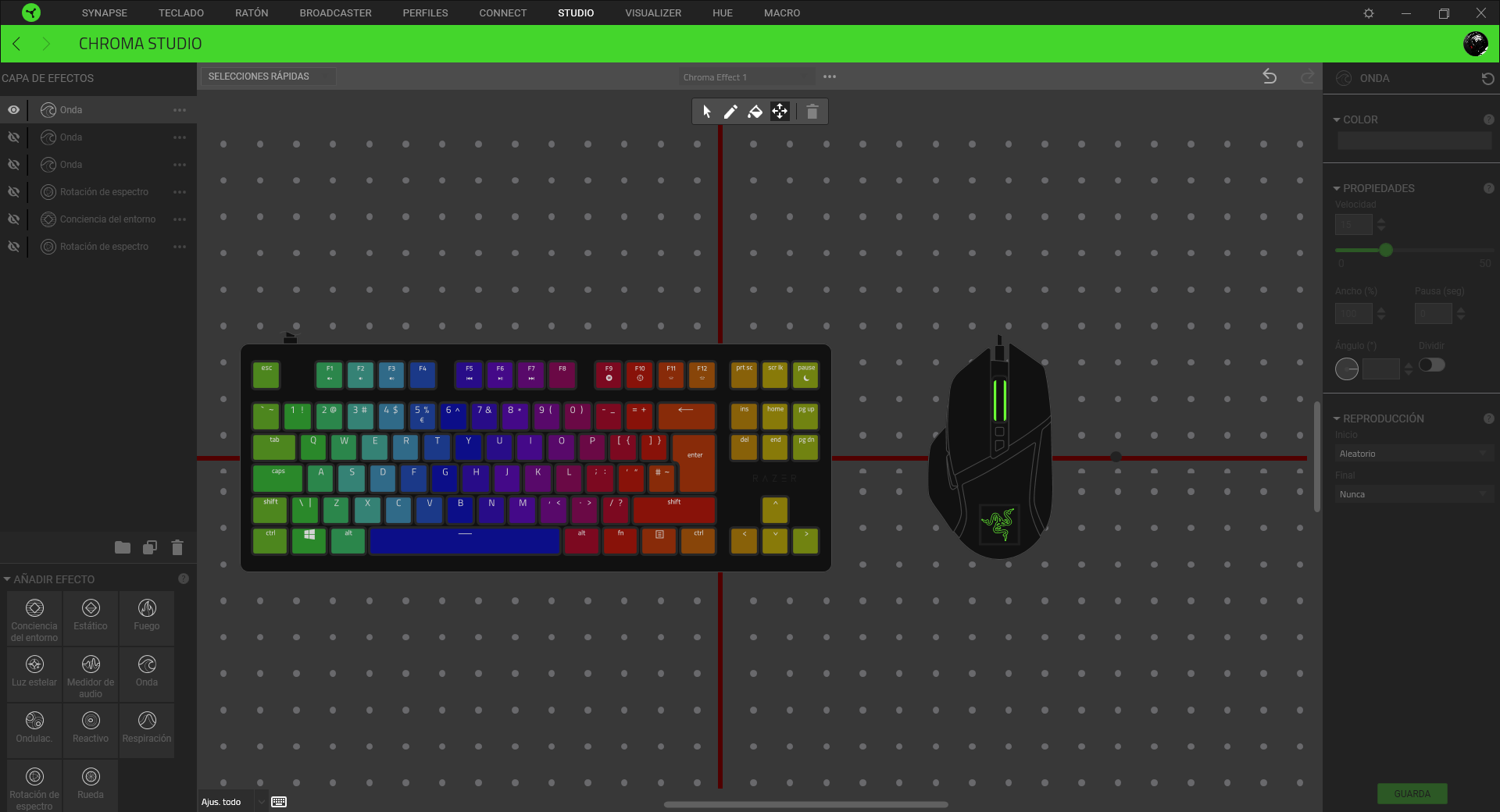Switch to the RATÓN tab

pos(252,13)
